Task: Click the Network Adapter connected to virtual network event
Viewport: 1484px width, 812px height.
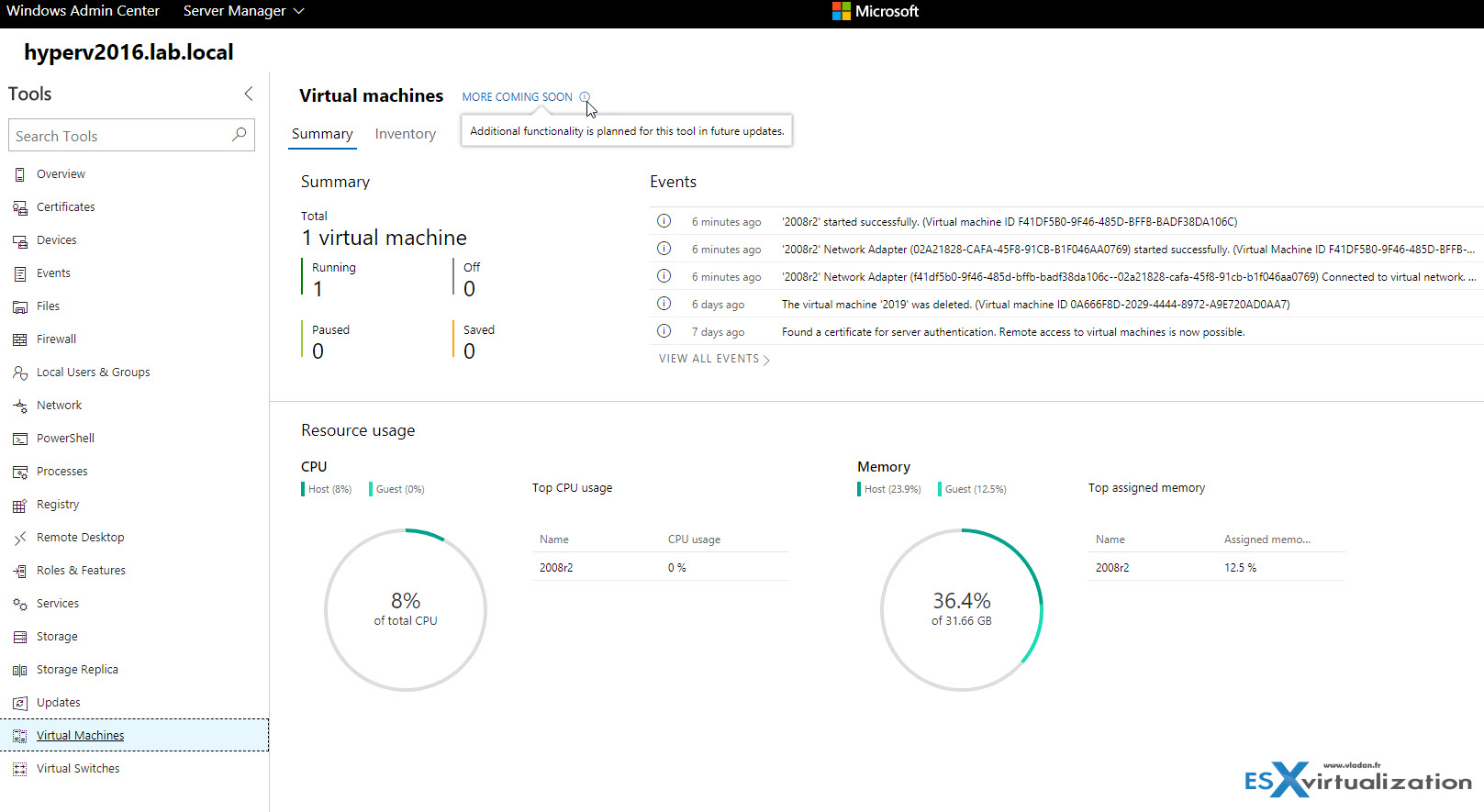Action: (1129, 276)
